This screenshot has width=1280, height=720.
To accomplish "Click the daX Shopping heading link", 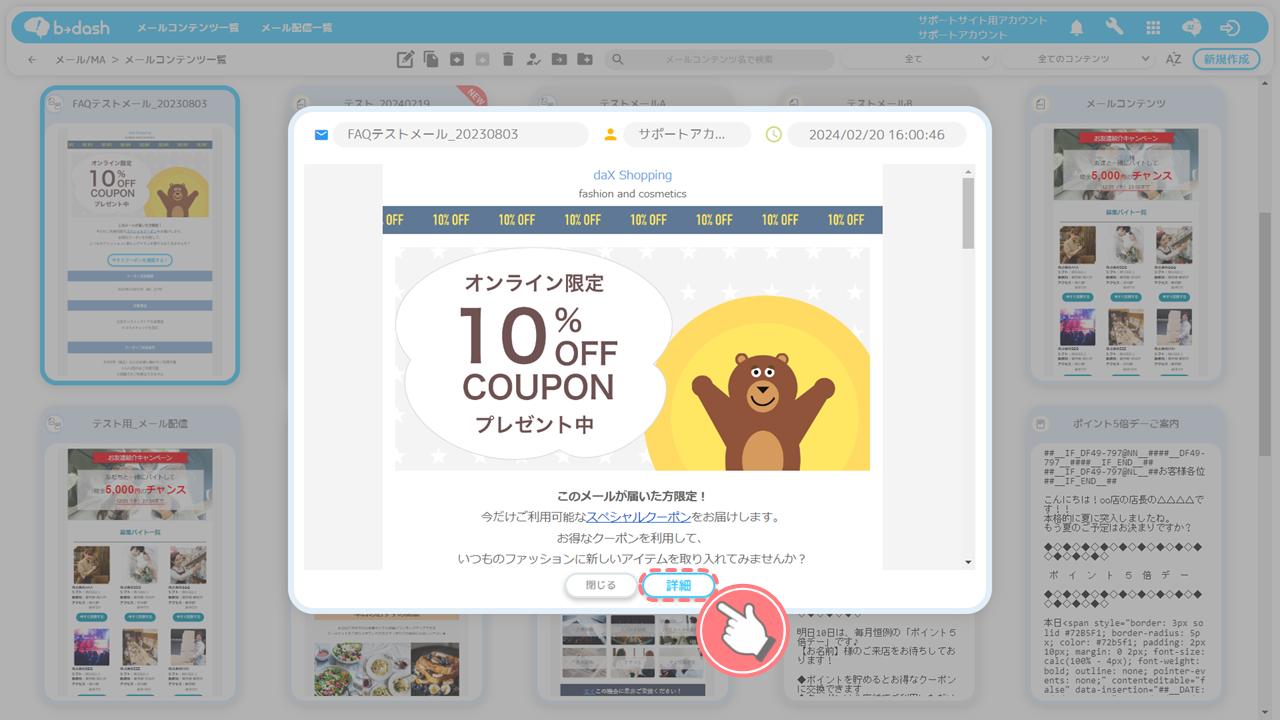I will tap(632, 175).
